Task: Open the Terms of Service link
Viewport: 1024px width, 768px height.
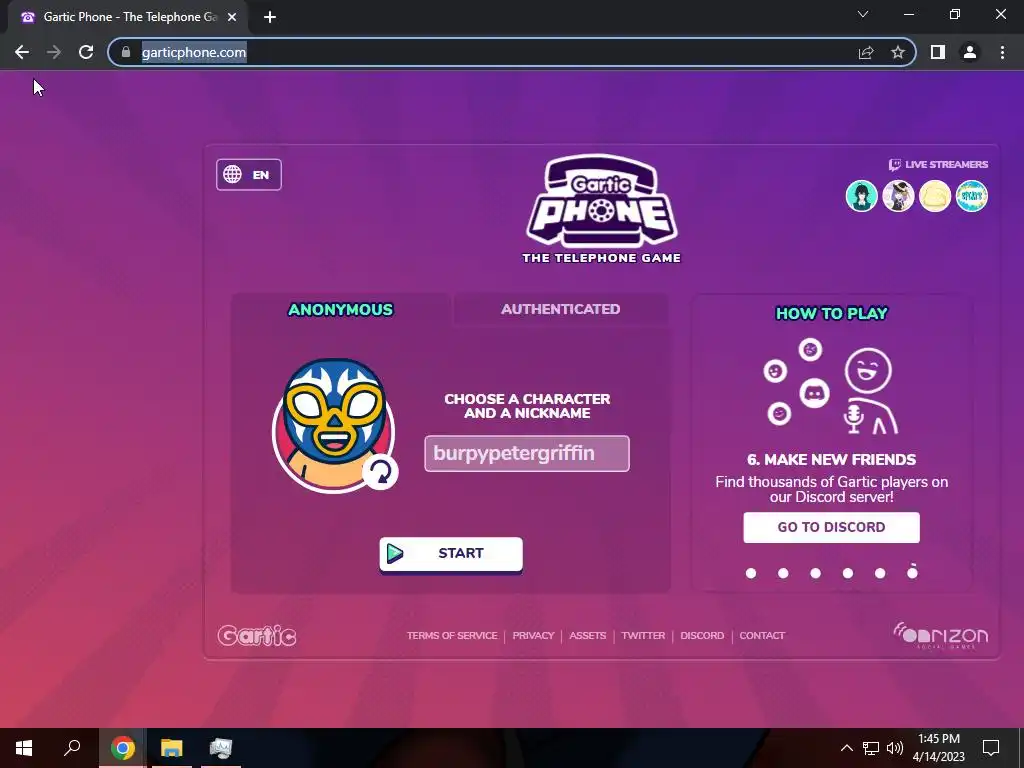Action: 452,635
